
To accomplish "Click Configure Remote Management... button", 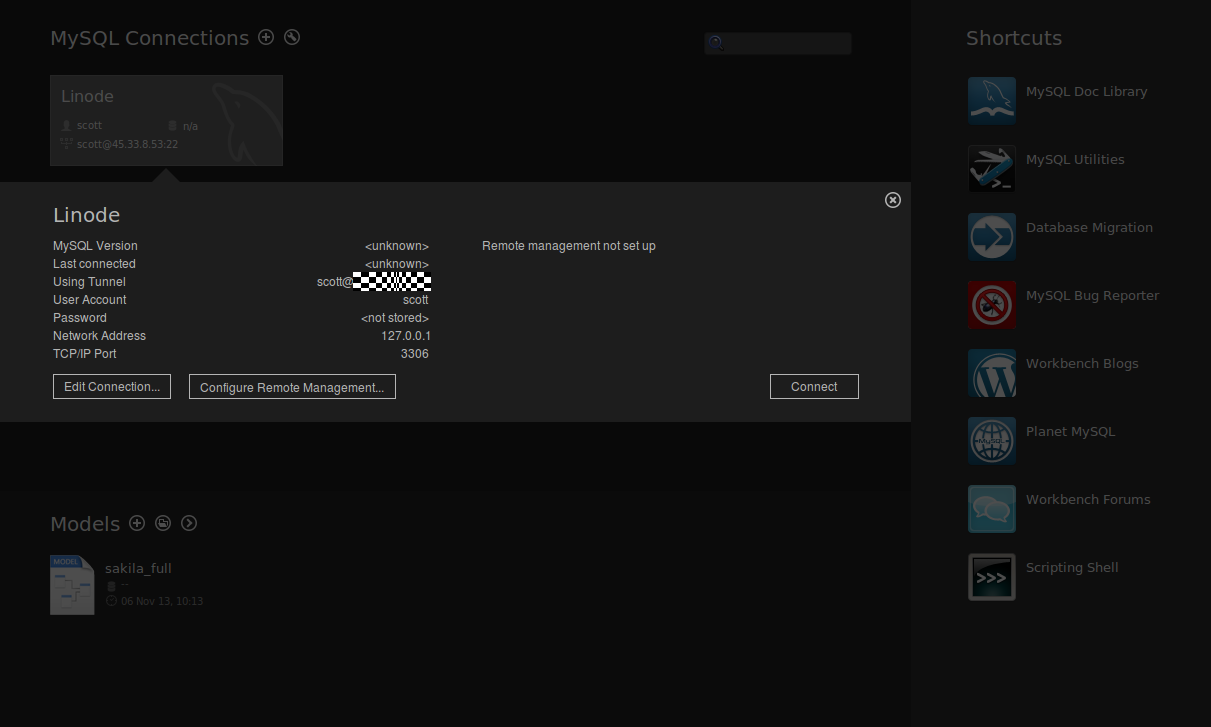I will 292,387.
